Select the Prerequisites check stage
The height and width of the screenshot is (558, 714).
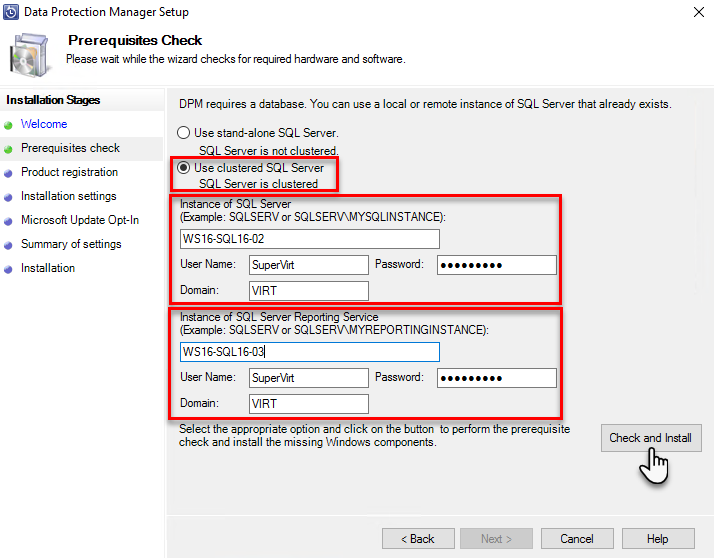pos(70,148)
